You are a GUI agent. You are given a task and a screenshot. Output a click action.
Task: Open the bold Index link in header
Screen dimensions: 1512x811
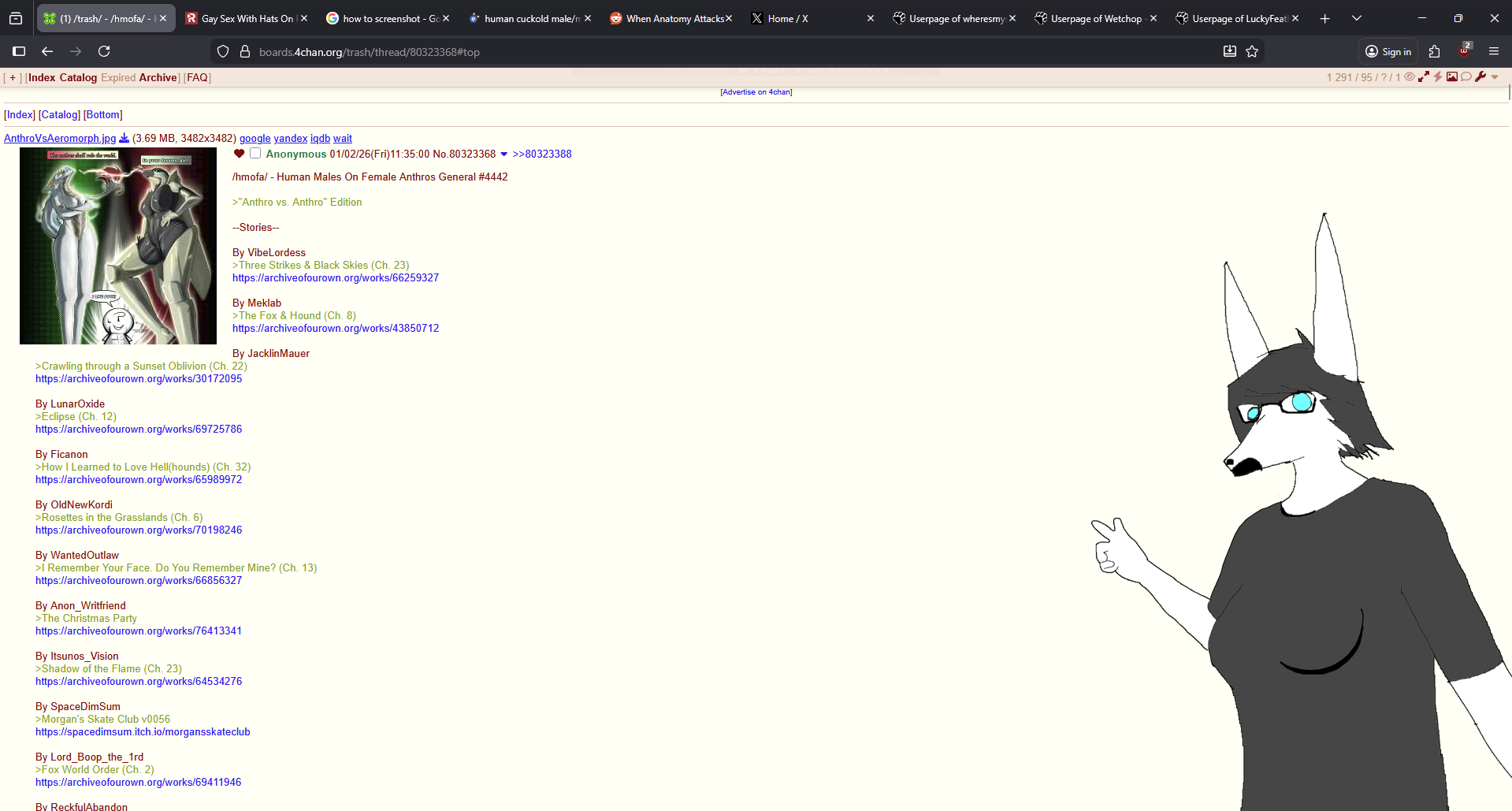click(42, 77)
